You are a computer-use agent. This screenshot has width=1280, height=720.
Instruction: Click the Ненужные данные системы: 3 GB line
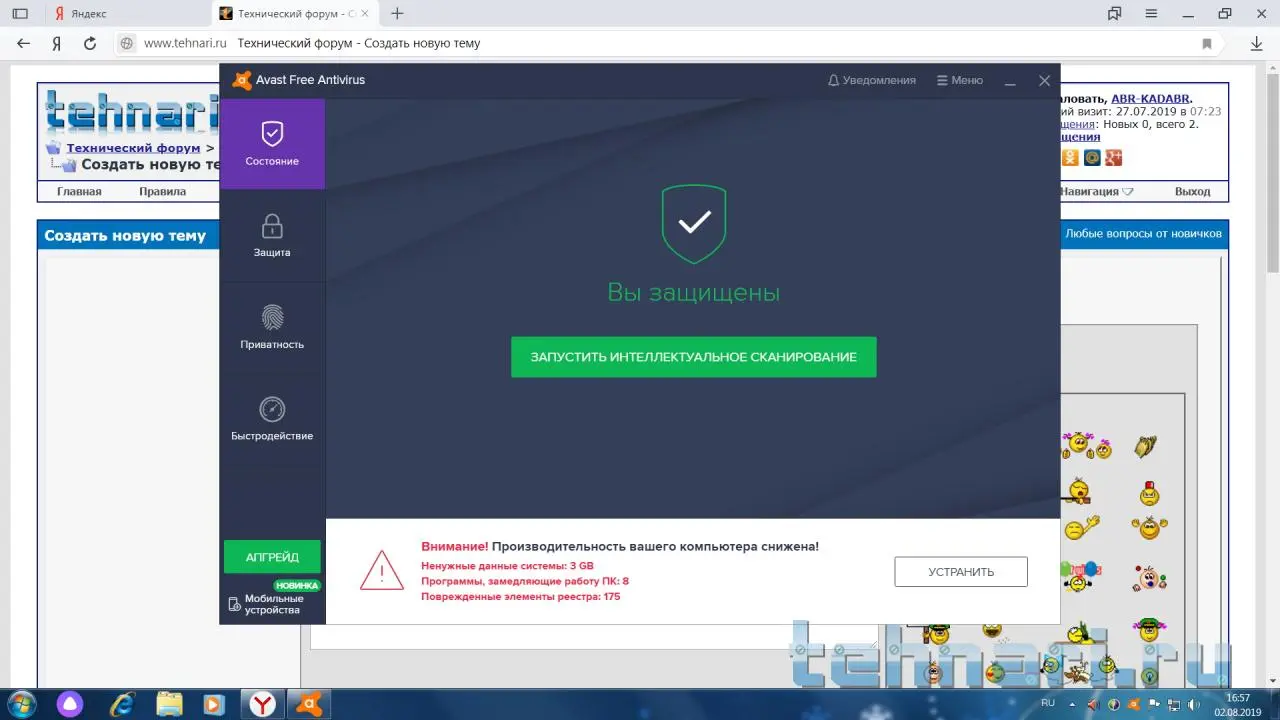coord(507,565)
